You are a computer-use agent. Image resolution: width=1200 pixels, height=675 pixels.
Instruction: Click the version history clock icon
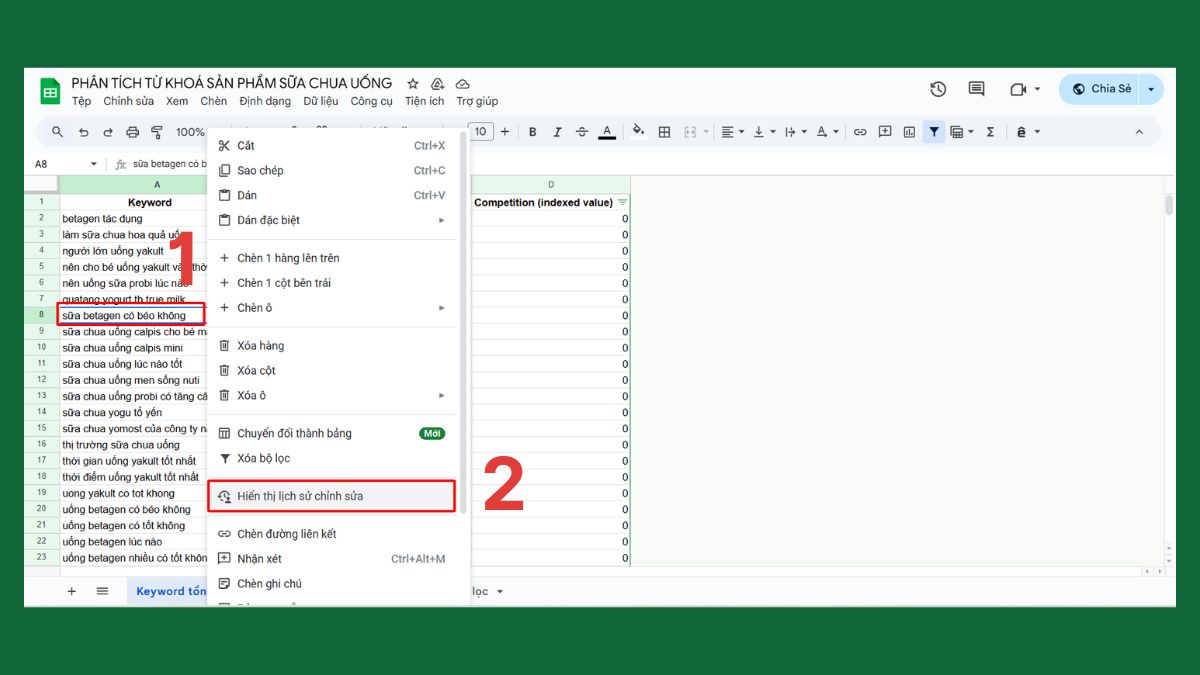[937, 89]
